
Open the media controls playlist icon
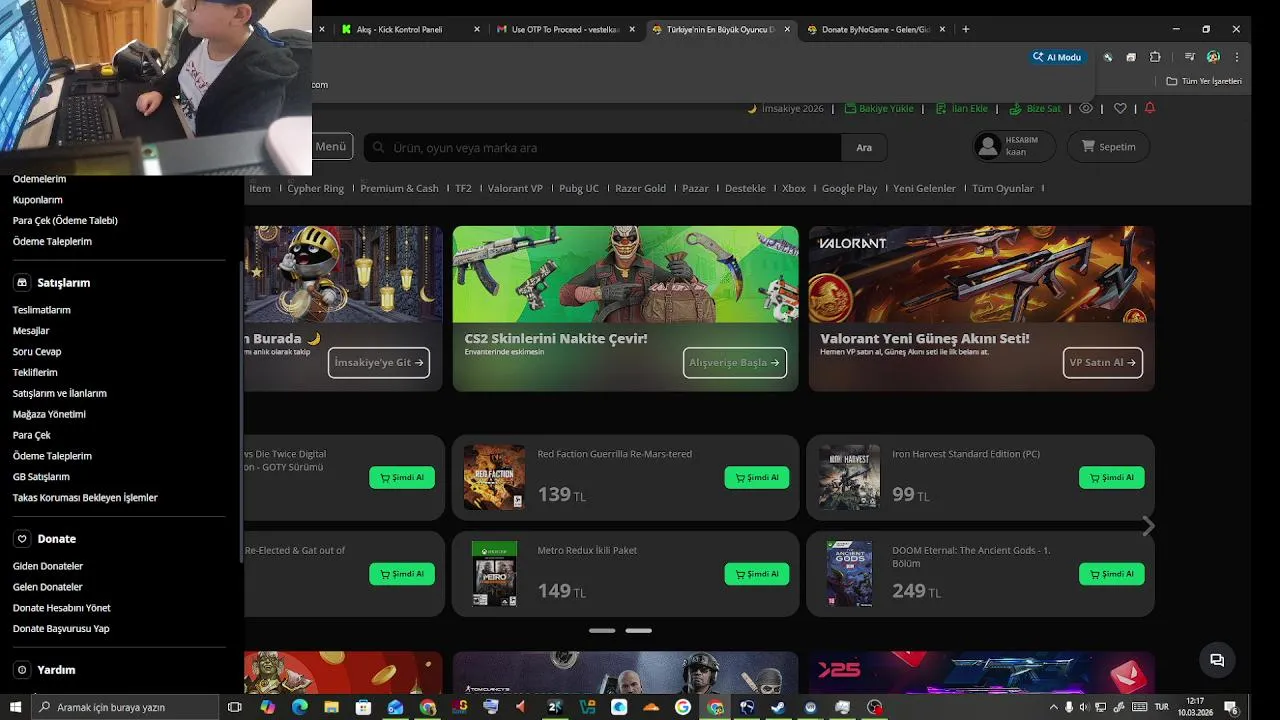tap(1189, 57)
